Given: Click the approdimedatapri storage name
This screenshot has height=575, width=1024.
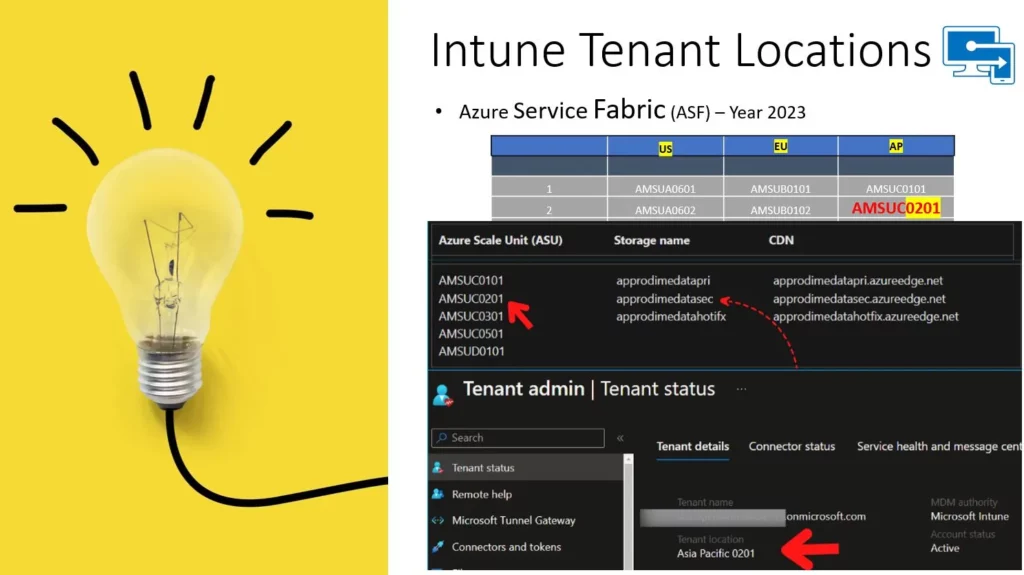Looking at the screenshot, I should 663,281.
